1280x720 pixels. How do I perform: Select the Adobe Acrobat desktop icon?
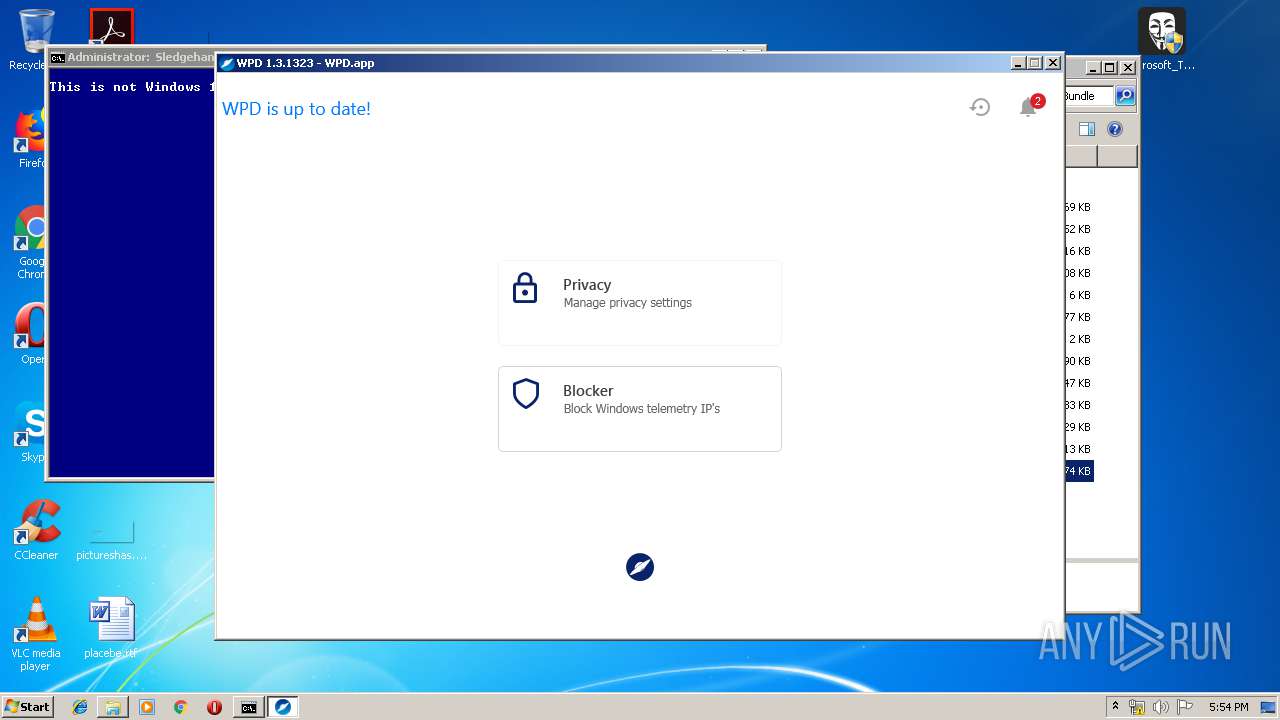[x=111, y=27]
